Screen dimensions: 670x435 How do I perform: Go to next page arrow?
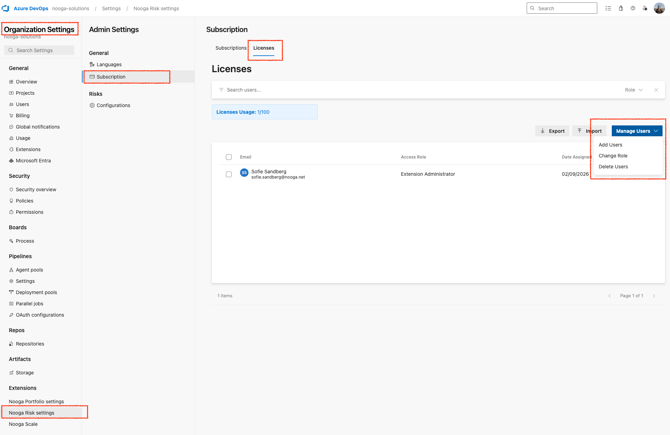tap(654, 296)
